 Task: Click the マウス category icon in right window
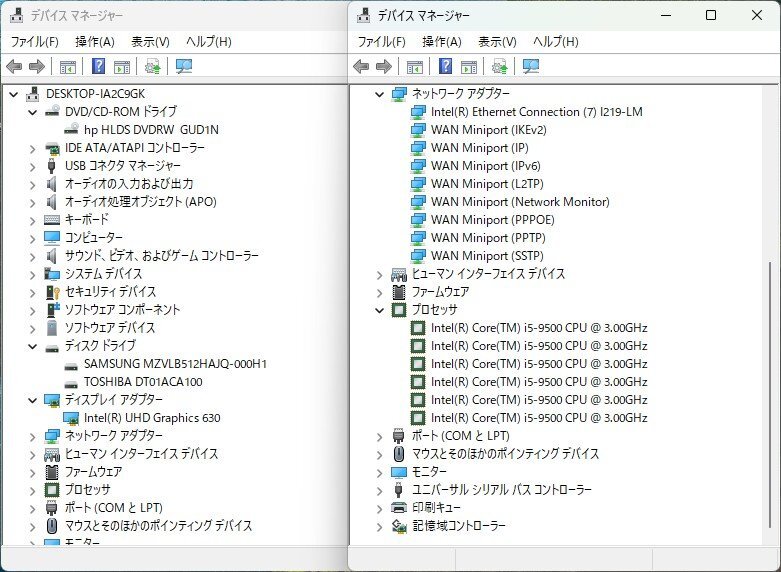[399, 454]
